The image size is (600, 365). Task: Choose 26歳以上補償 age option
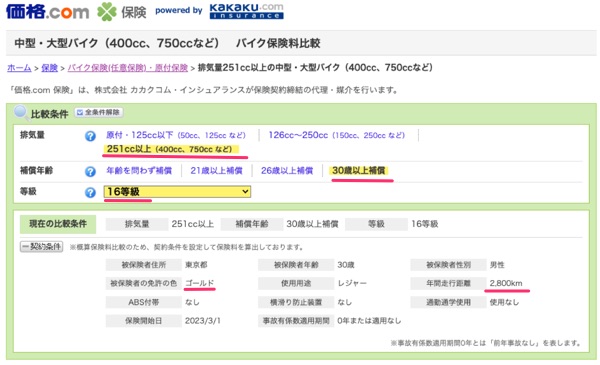[287, 171]
